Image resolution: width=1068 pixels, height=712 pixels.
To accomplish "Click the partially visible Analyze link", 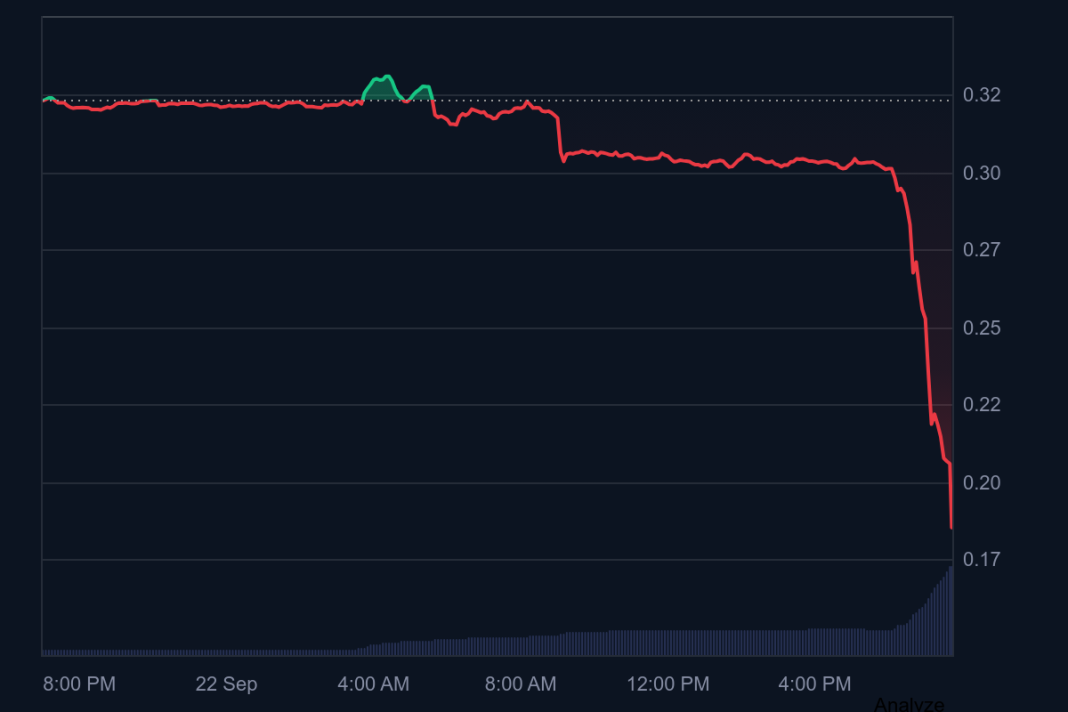I will click(x=908, y=704).
